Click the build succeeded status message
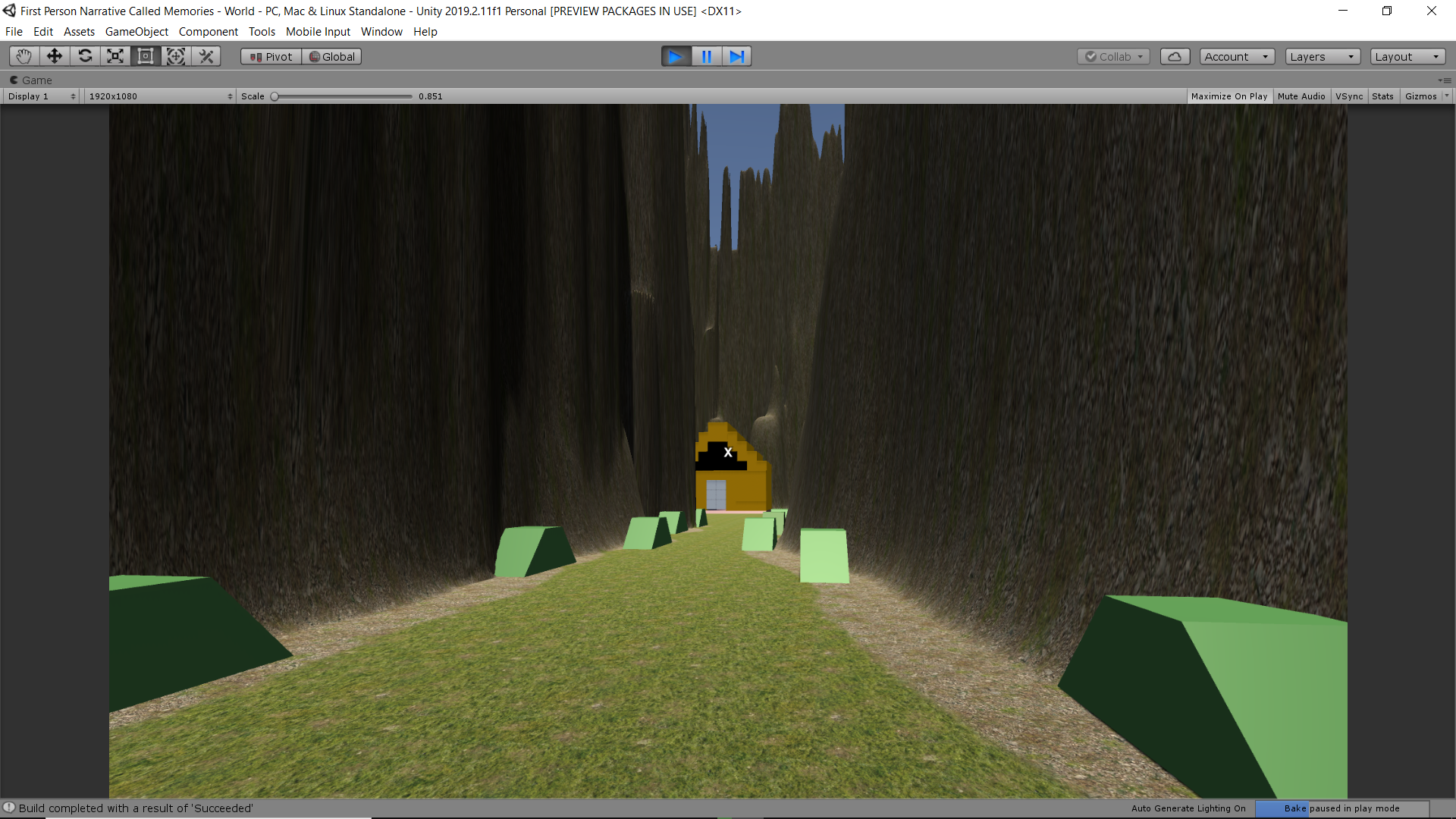The image size is (1456, 819). tap(136, 808)
